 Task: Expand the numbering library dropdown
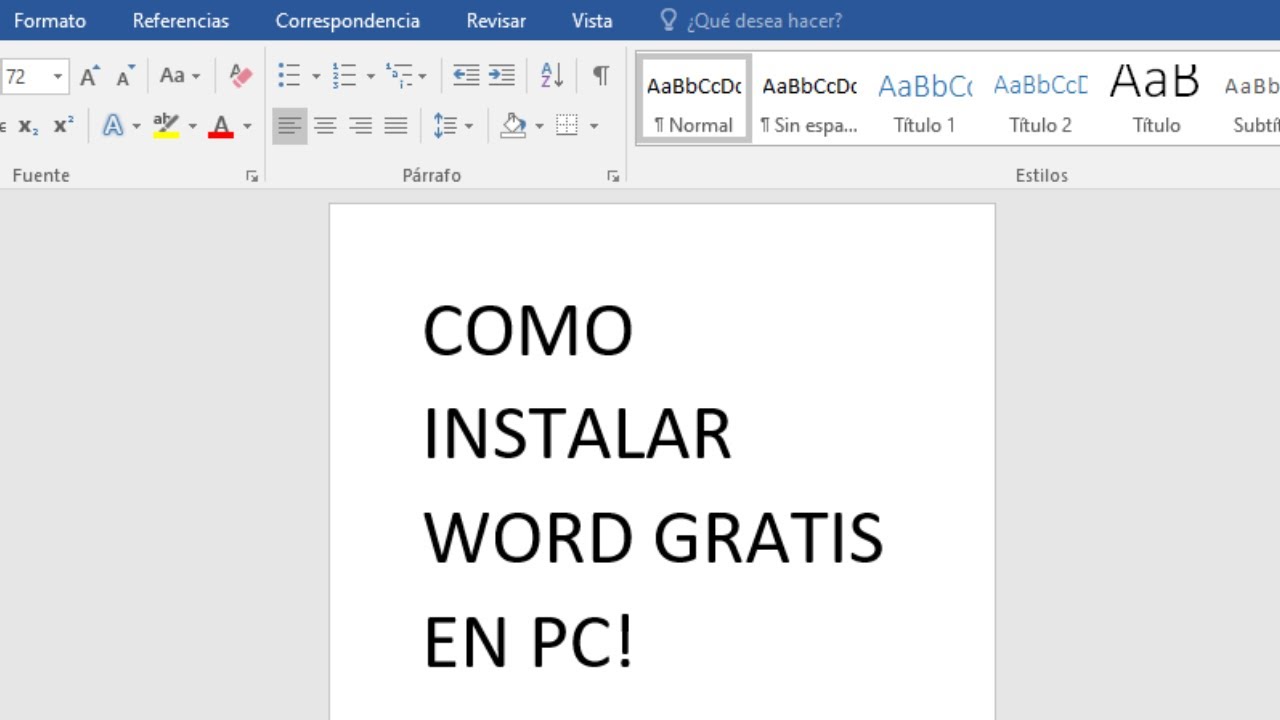pyautogui.click(x=370, y=76)
